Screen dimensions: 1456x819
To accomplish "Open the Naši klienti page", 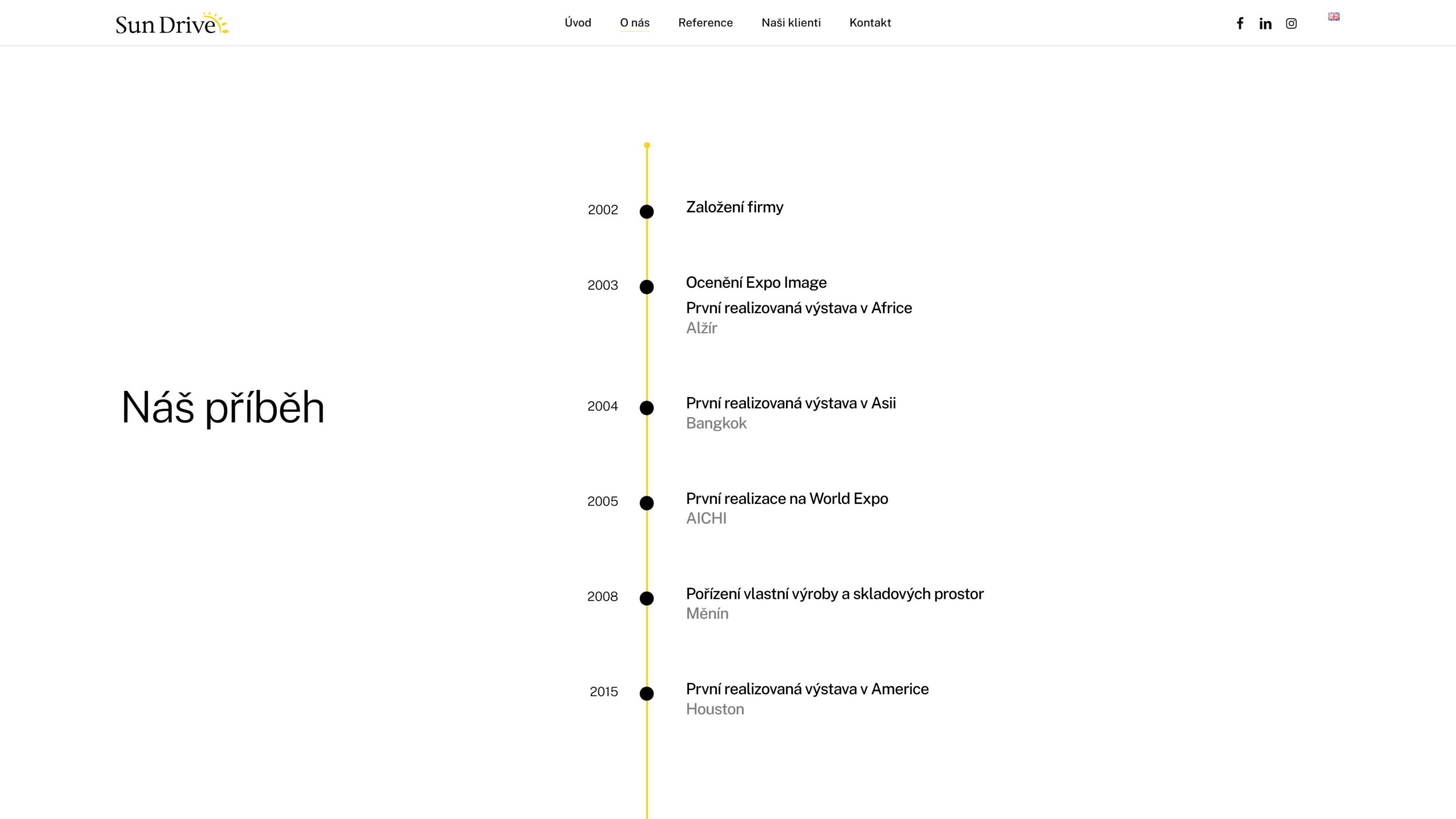I will coord(791,23).
